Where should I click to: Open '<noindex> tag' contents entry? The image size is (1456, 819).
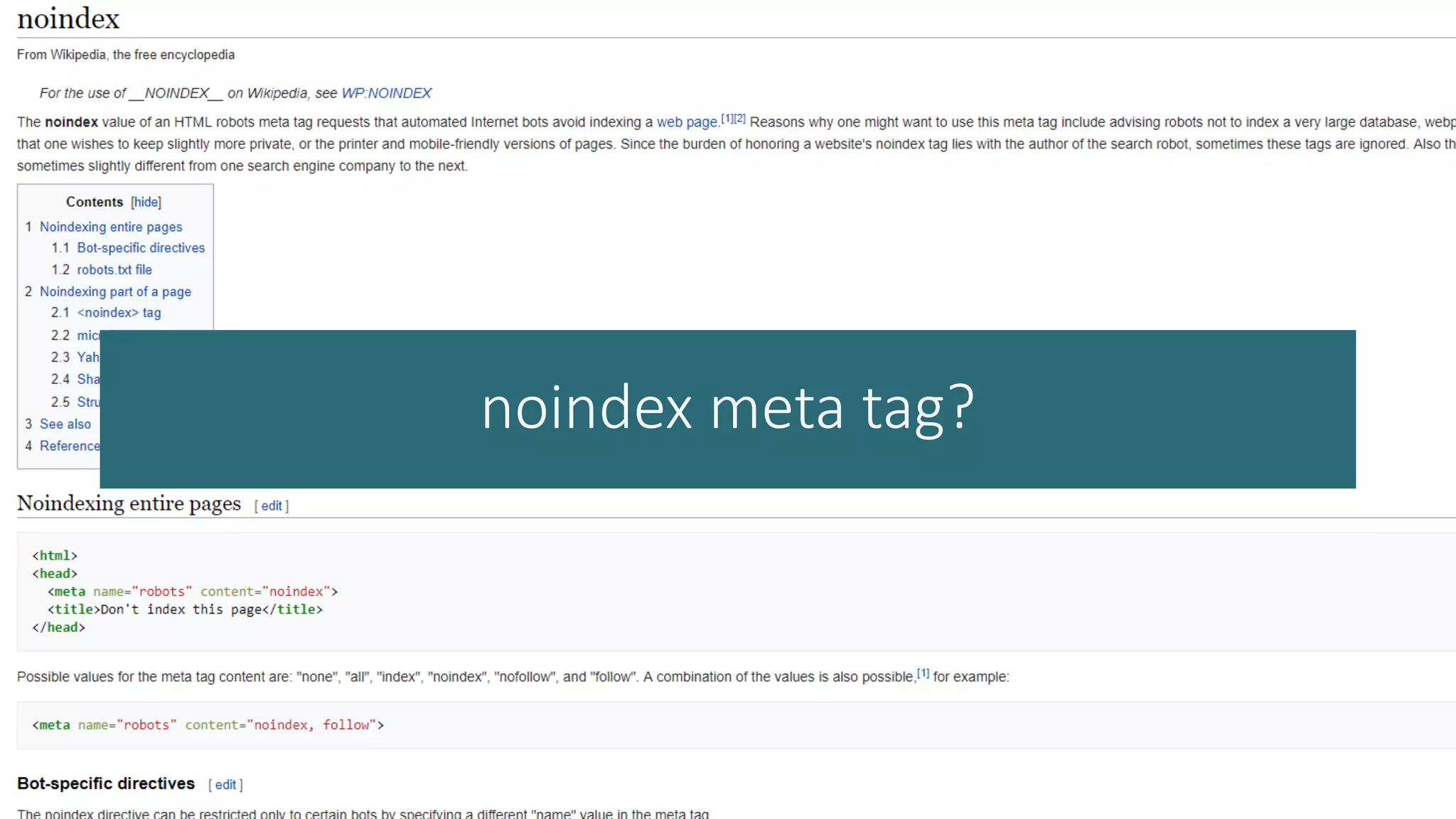(x=119, y=313)
